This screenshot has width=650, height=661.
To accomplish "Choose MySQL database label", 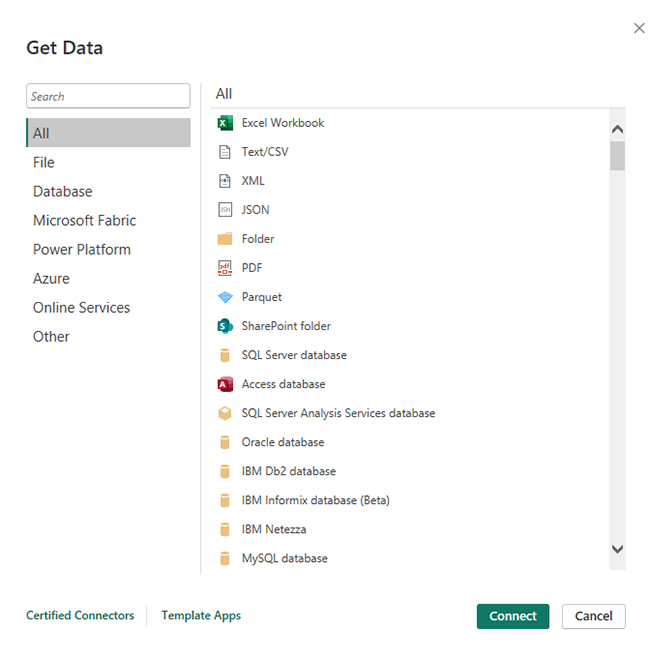I will tap(284, 558).
